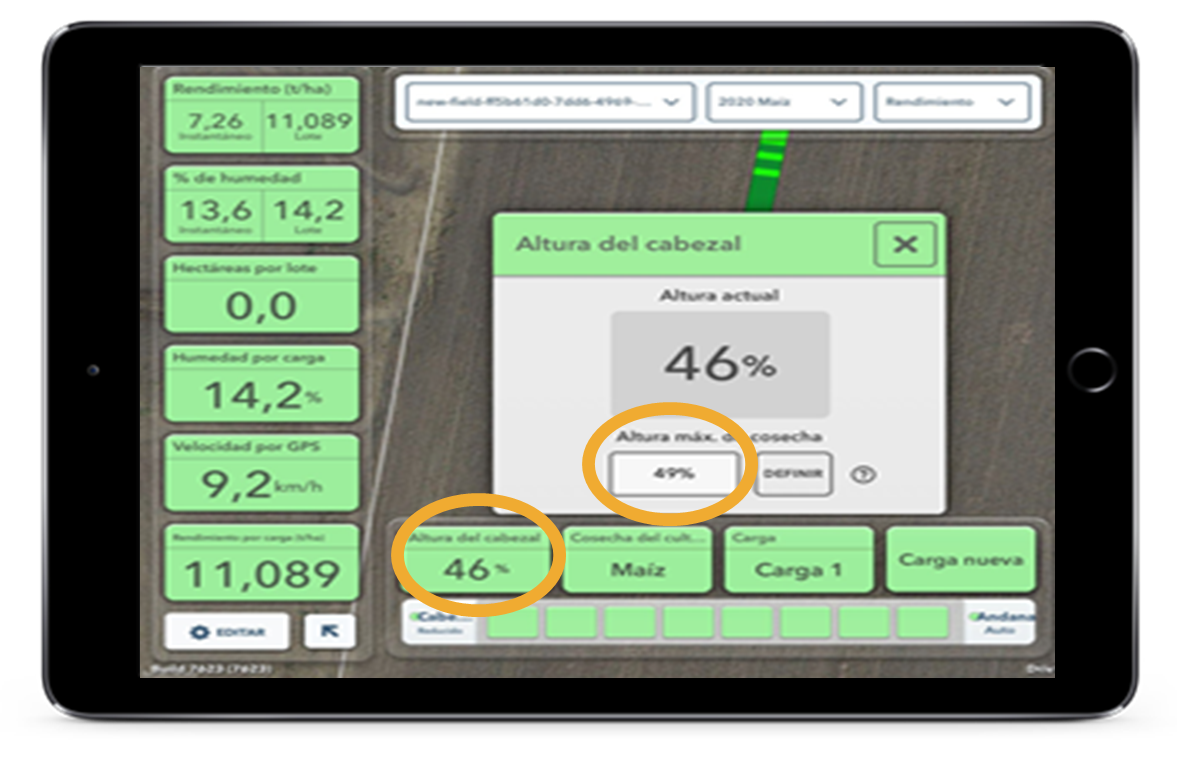1177x757 pixels.
Task: Select the Maíz crop panel
Action: click(x=638, y=561)
